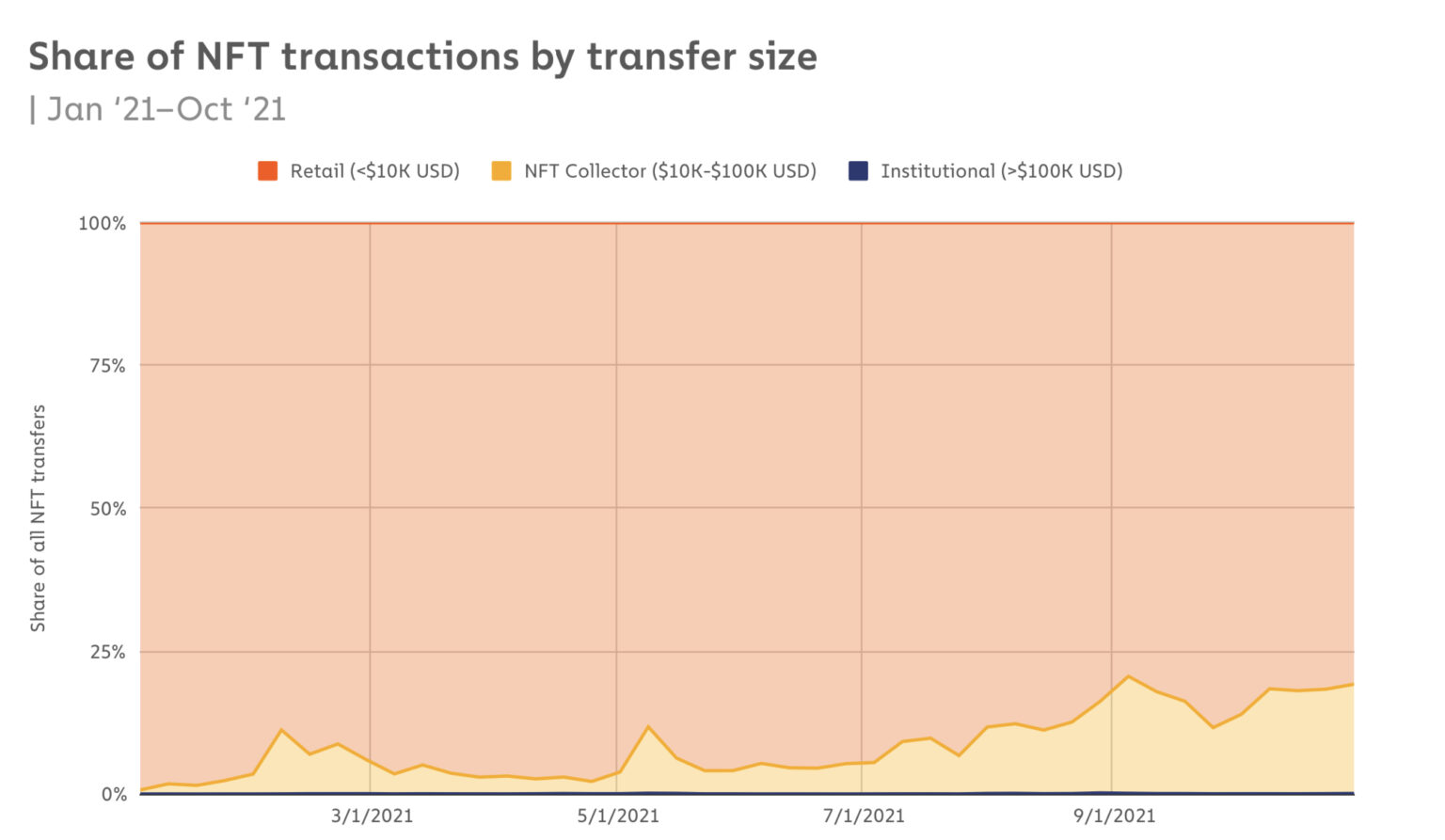Click the NFT Collector spike just after 5/1/2021

pos(648,727)
